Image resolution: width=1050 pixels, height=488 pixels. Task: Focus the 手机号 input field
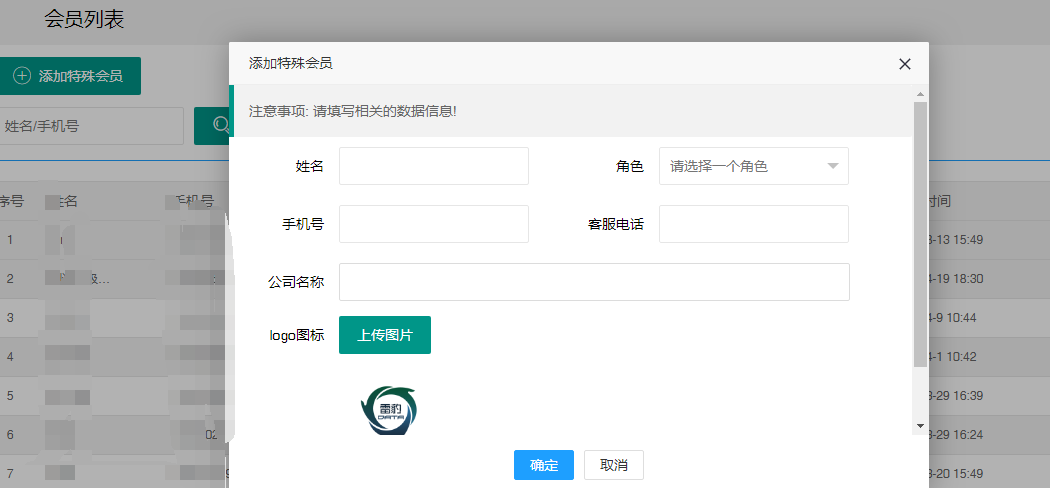(434, 224)
